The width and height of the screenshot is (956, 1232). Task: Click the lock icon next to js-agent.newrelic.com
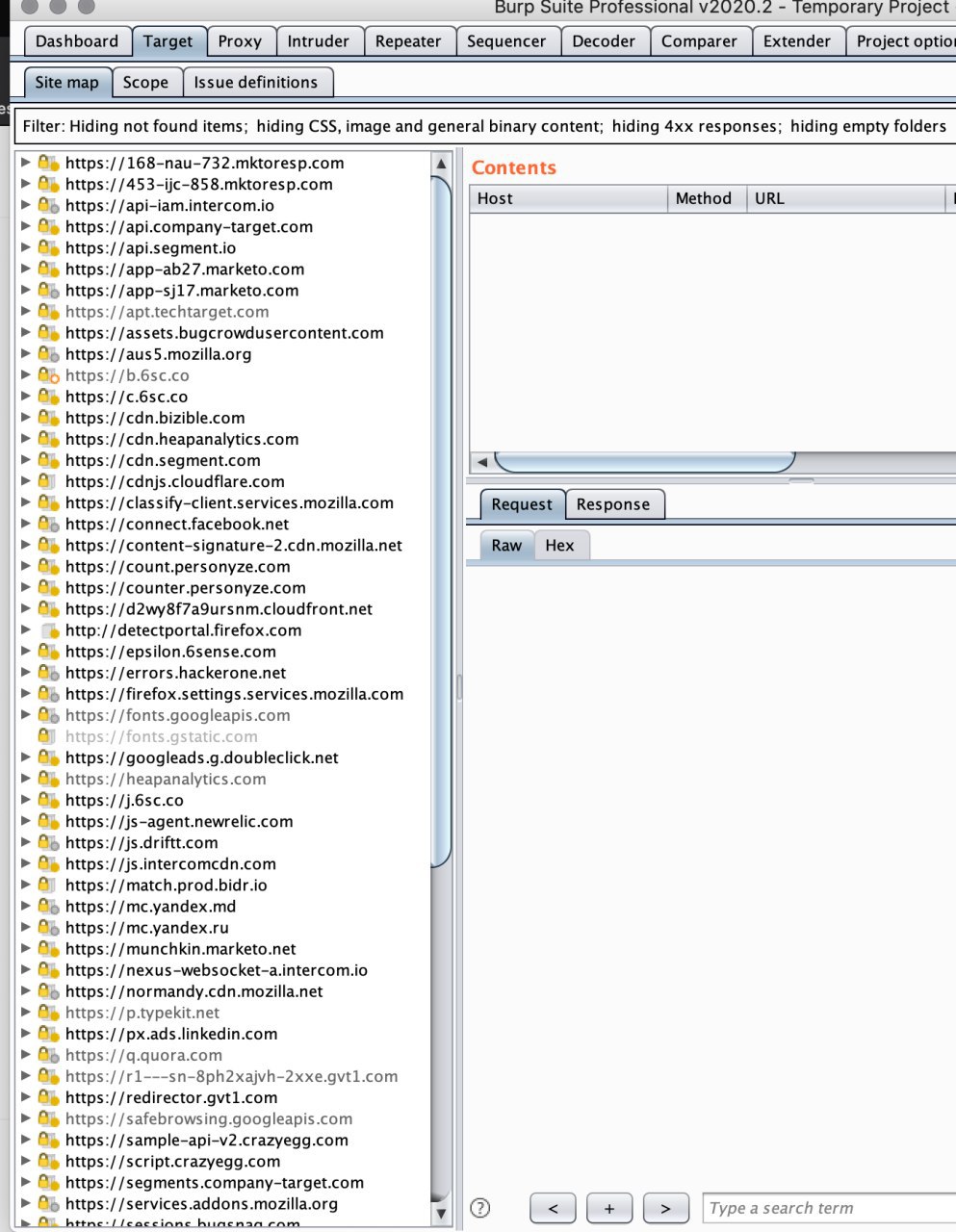pos(48,821)
